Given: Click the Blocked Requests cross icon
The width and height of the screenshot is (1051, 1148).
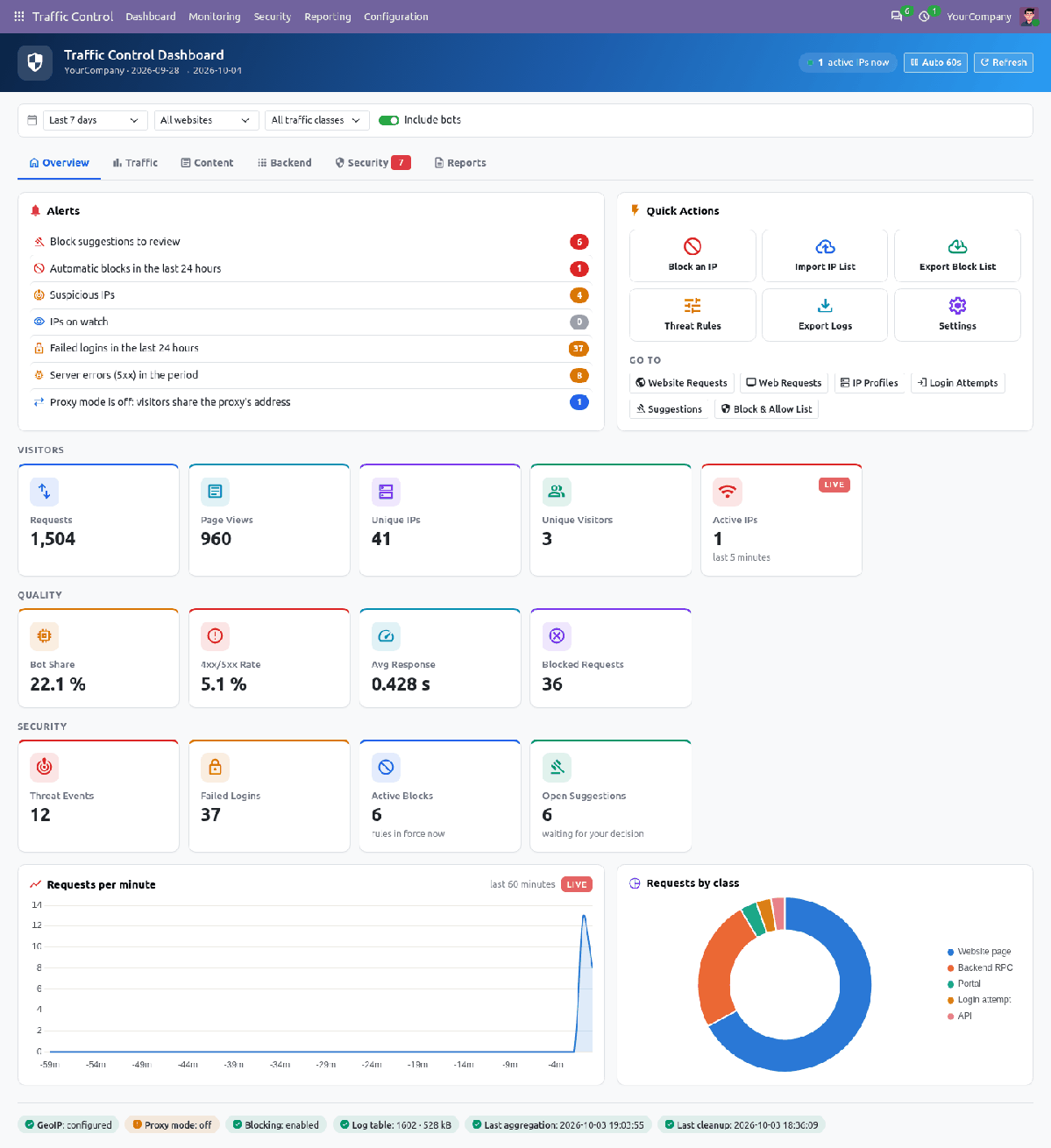Looking at the screenshot, I should (557, 636).
